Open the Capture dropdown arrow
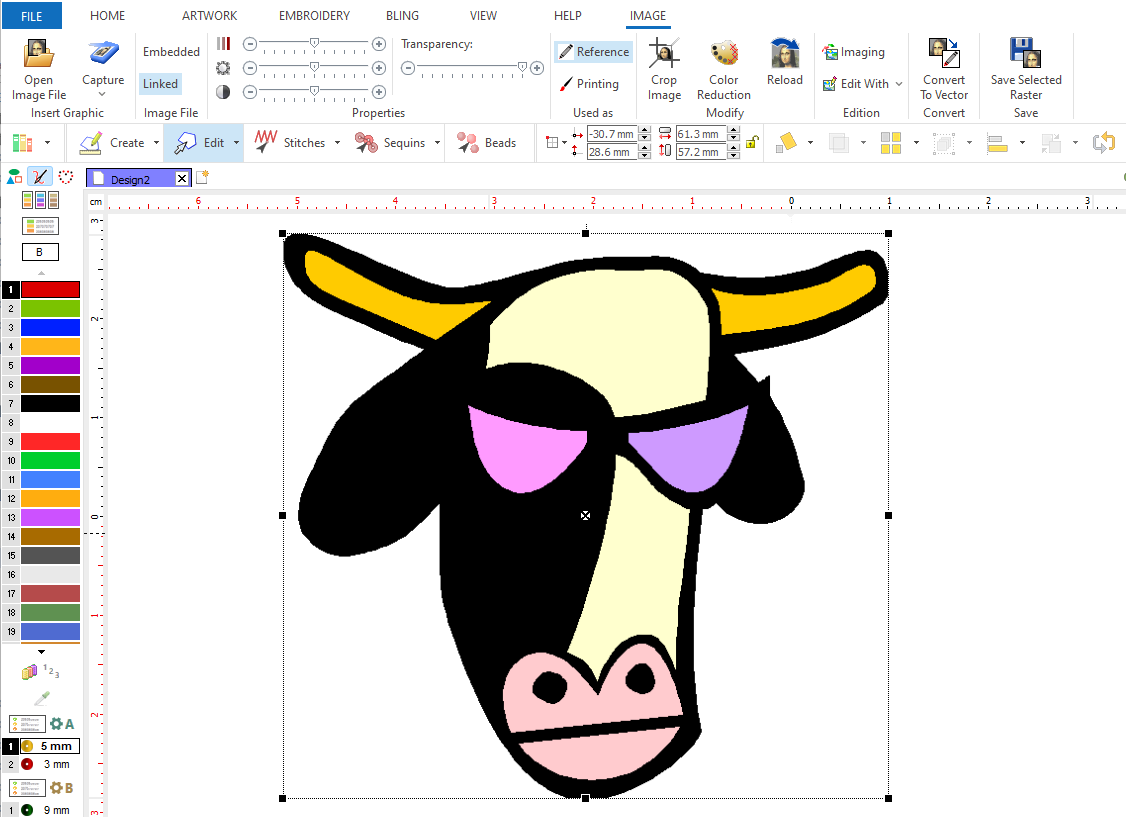 point(103,95)
